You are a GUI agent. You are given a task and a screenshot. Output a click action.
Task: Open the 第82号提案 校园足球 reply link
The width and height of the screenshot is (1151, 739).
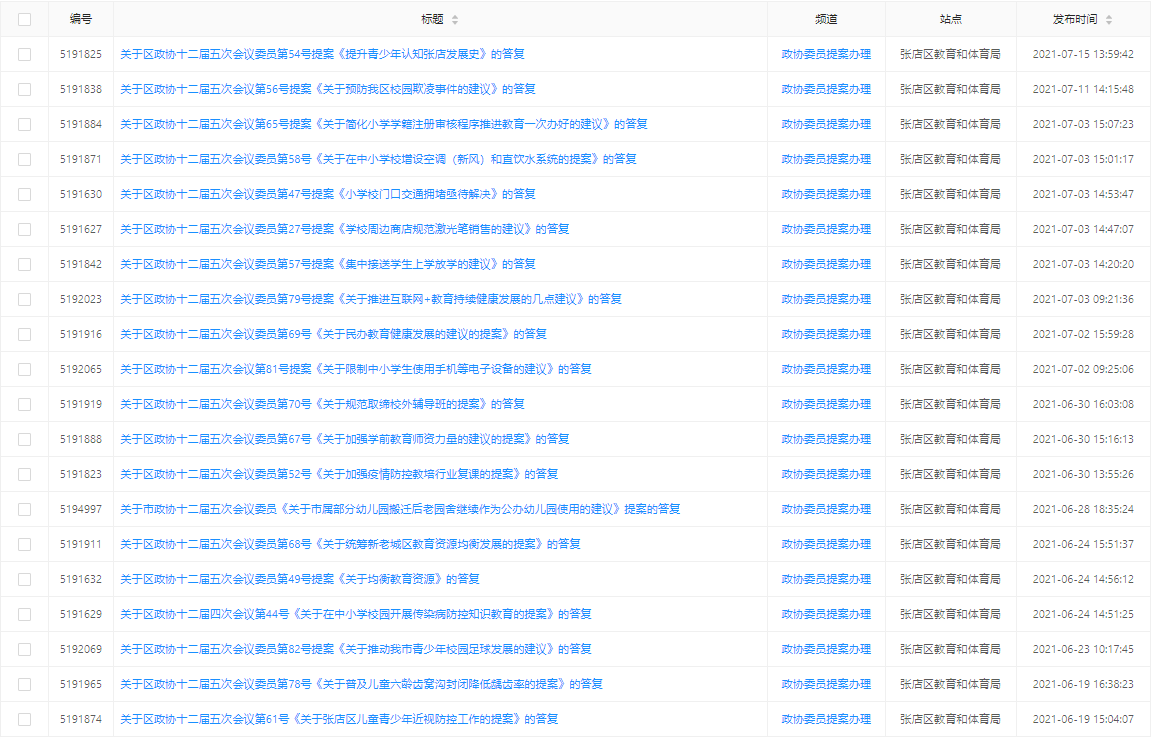355,649
